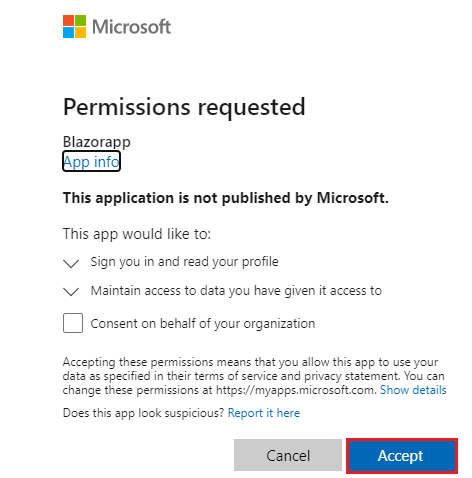This screenshot has height=478, width=472.
Task: Select the 'Sign you in and read your profile' permission
Action: (x=184, y=262)
